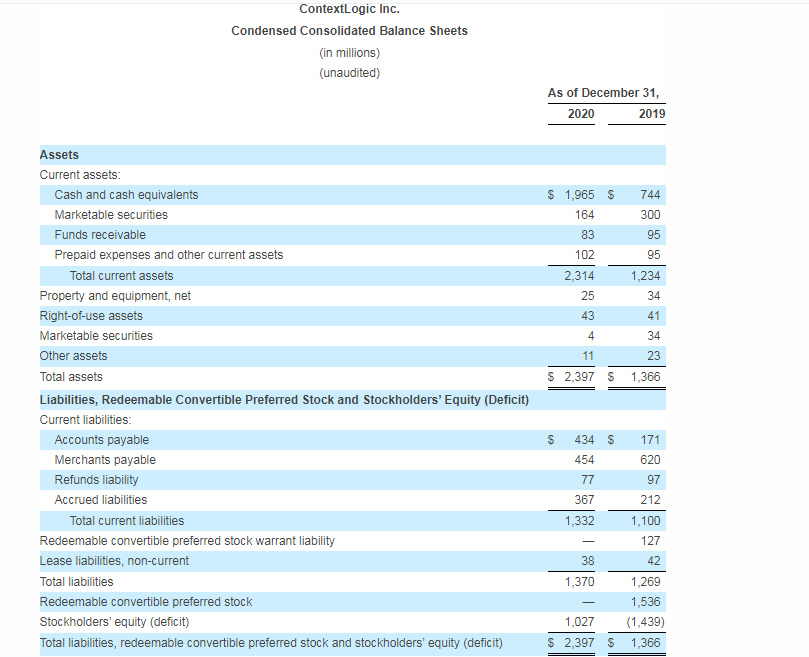This screenshot has height=657, width=809.
Task: Select the 'Accounts payable' row label
Action: pos(102,440)
